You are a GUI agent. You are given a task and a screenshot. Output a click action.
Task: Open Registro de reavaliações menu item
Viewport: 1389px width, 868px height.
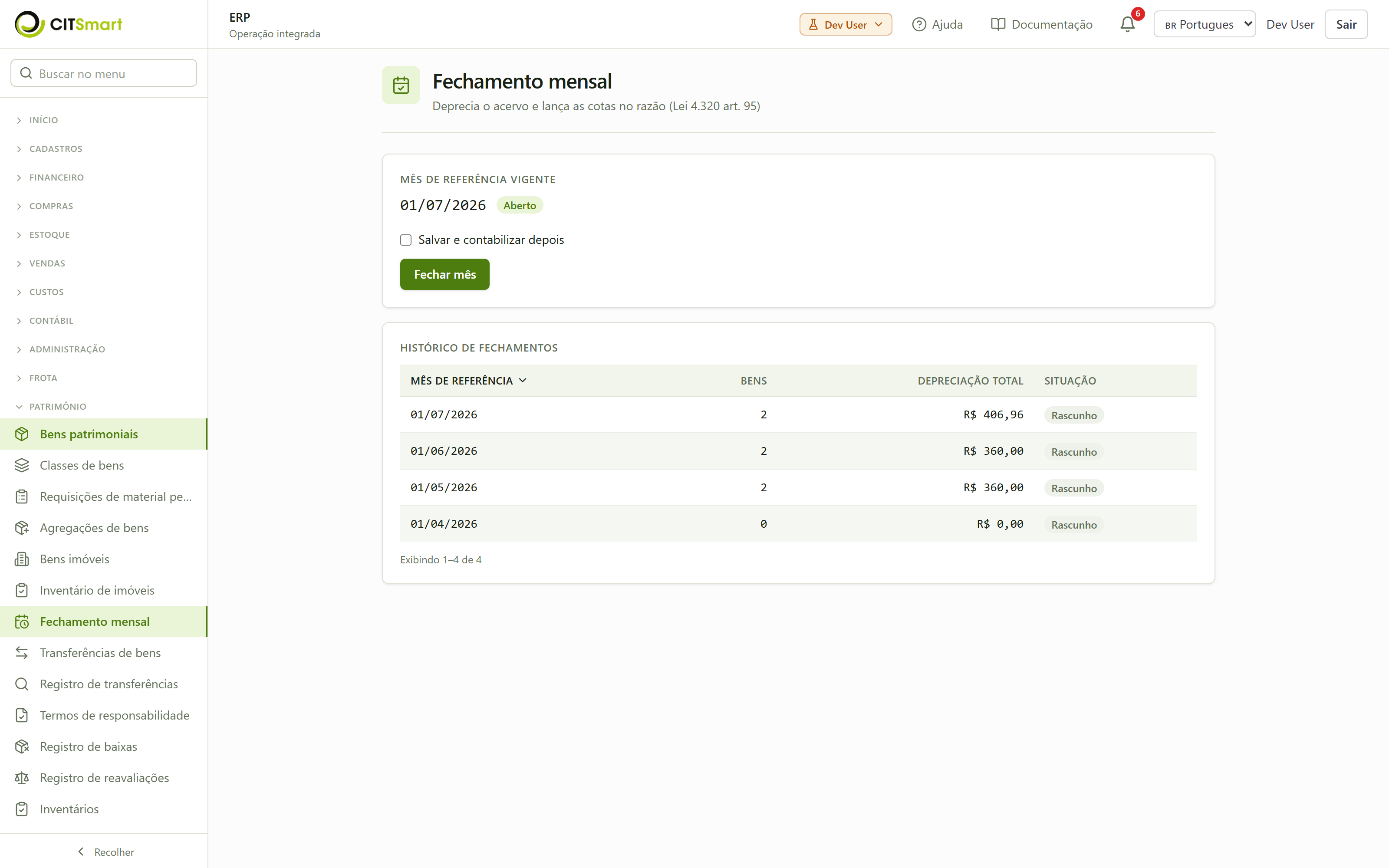pyautogui.click(x=103, y=778)
